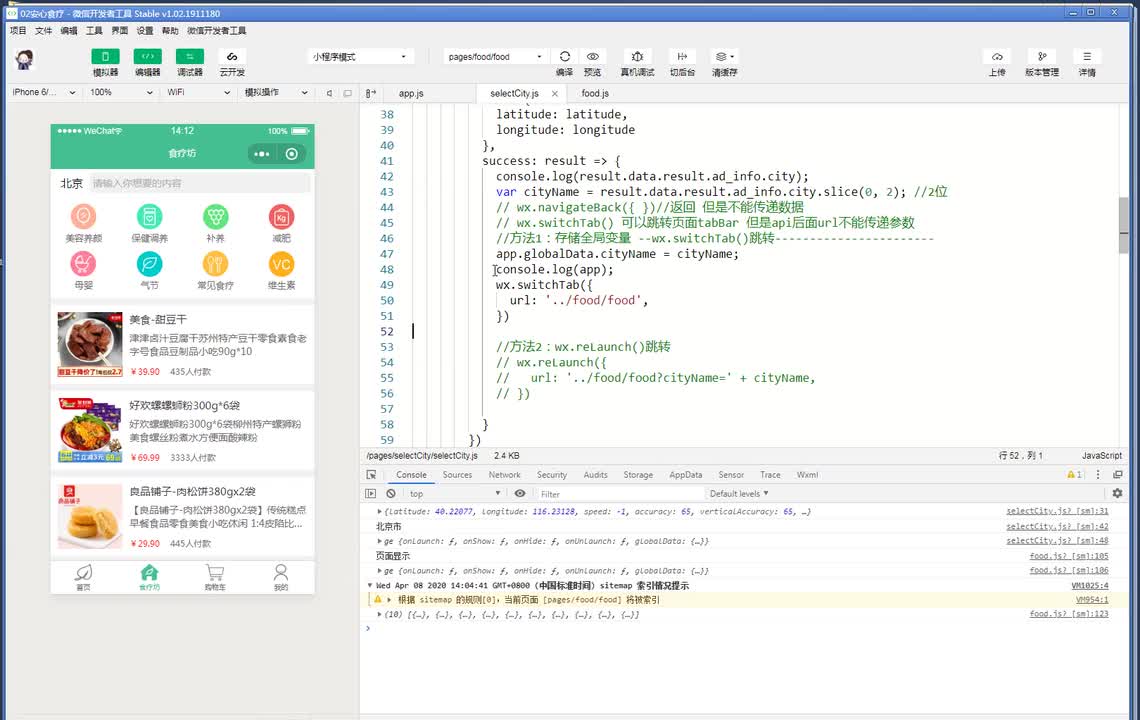
Task: Click the upload cloud icon
Action: 997,57
